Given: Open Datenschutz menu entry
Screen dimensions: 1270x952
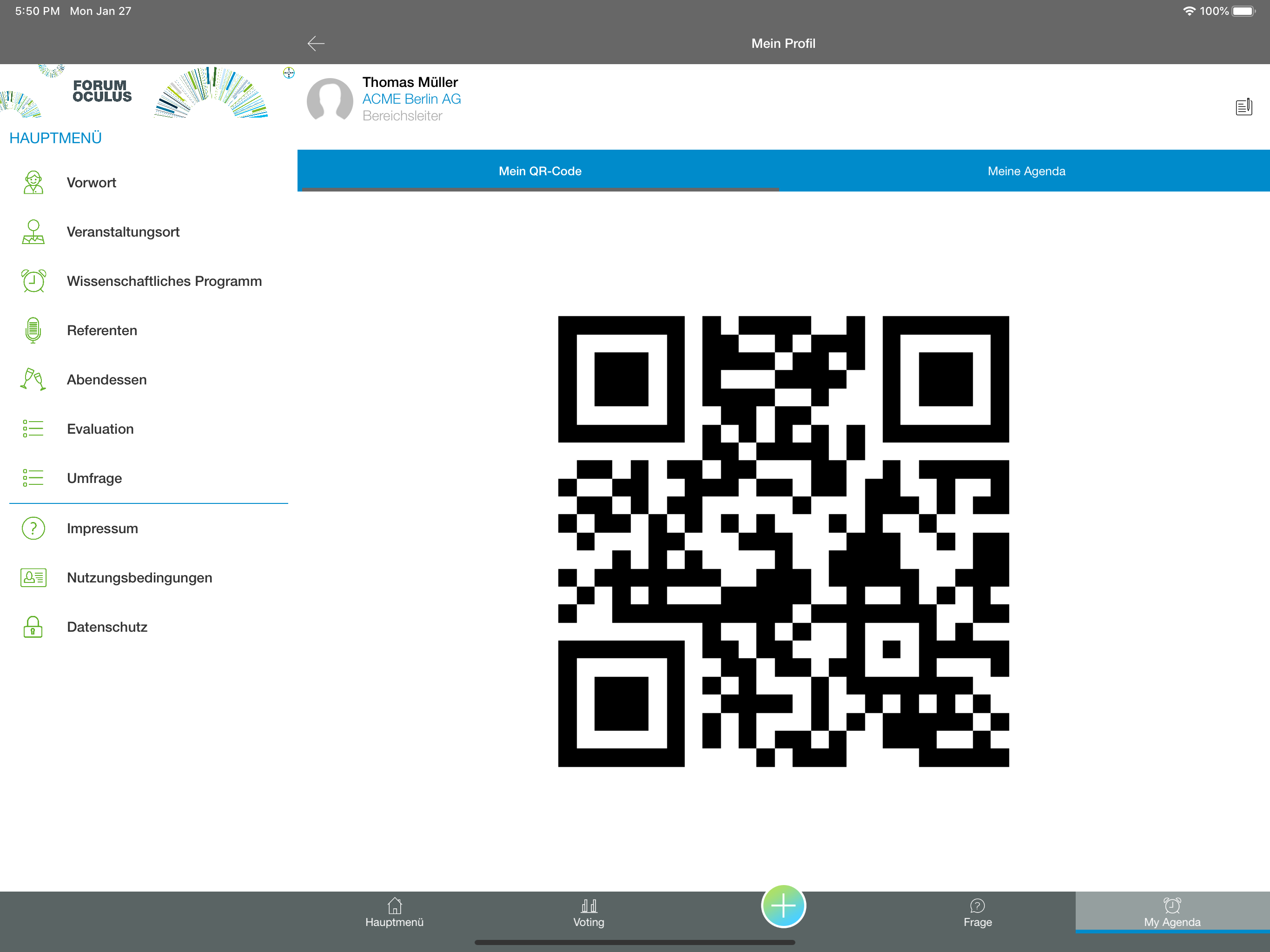Looking at the screenshot, I should (x=148, y=627).
